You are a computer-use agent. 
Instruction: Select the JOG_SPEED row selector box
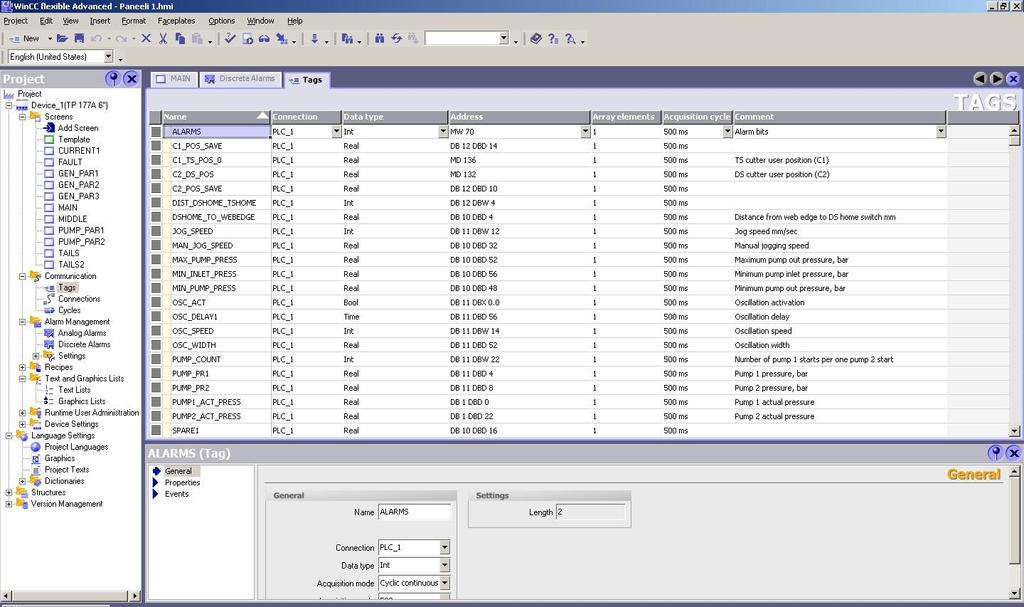[x=156, y=231]
